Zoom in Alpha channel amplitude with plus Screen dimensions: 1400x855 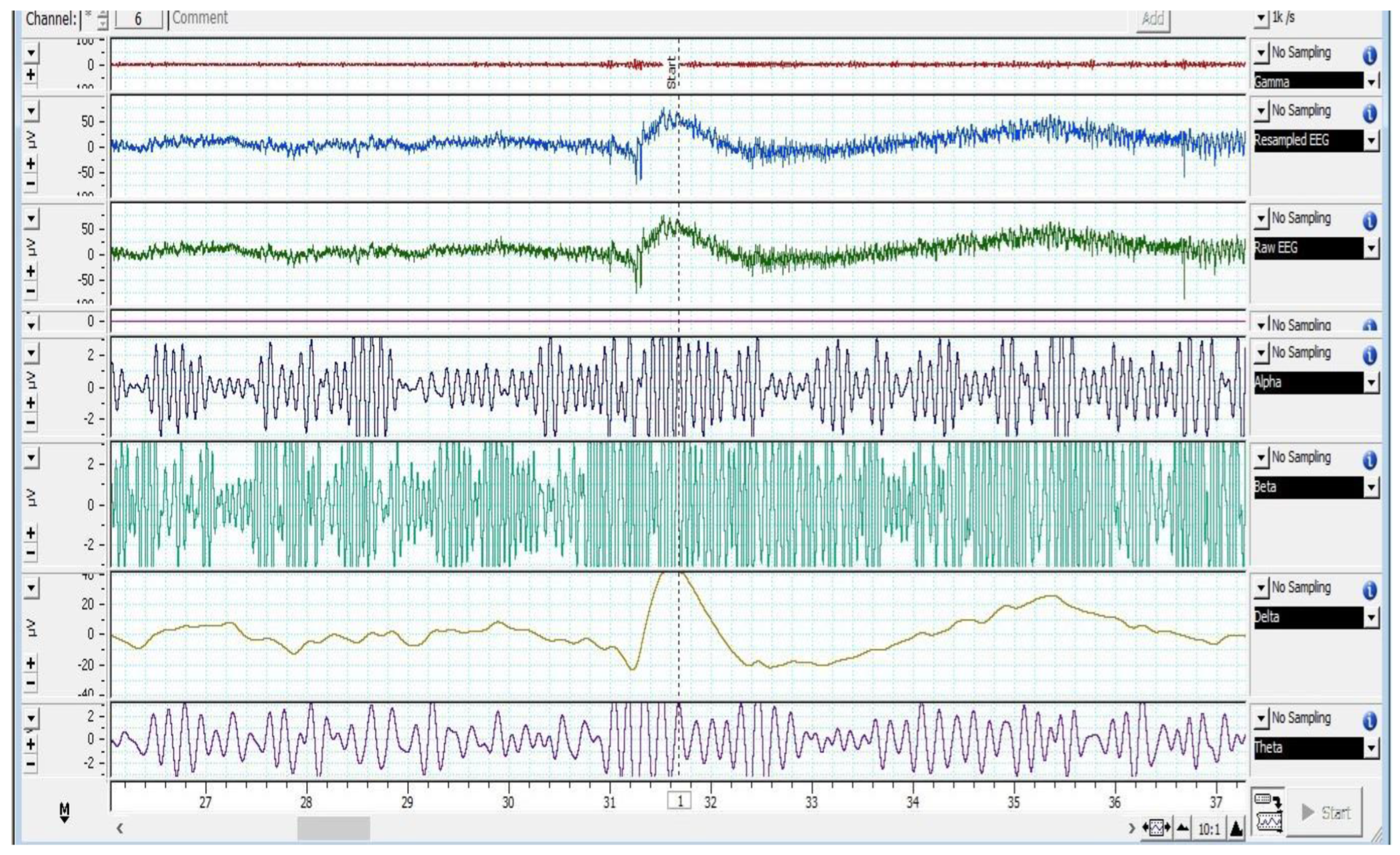[x=31, y=403]
